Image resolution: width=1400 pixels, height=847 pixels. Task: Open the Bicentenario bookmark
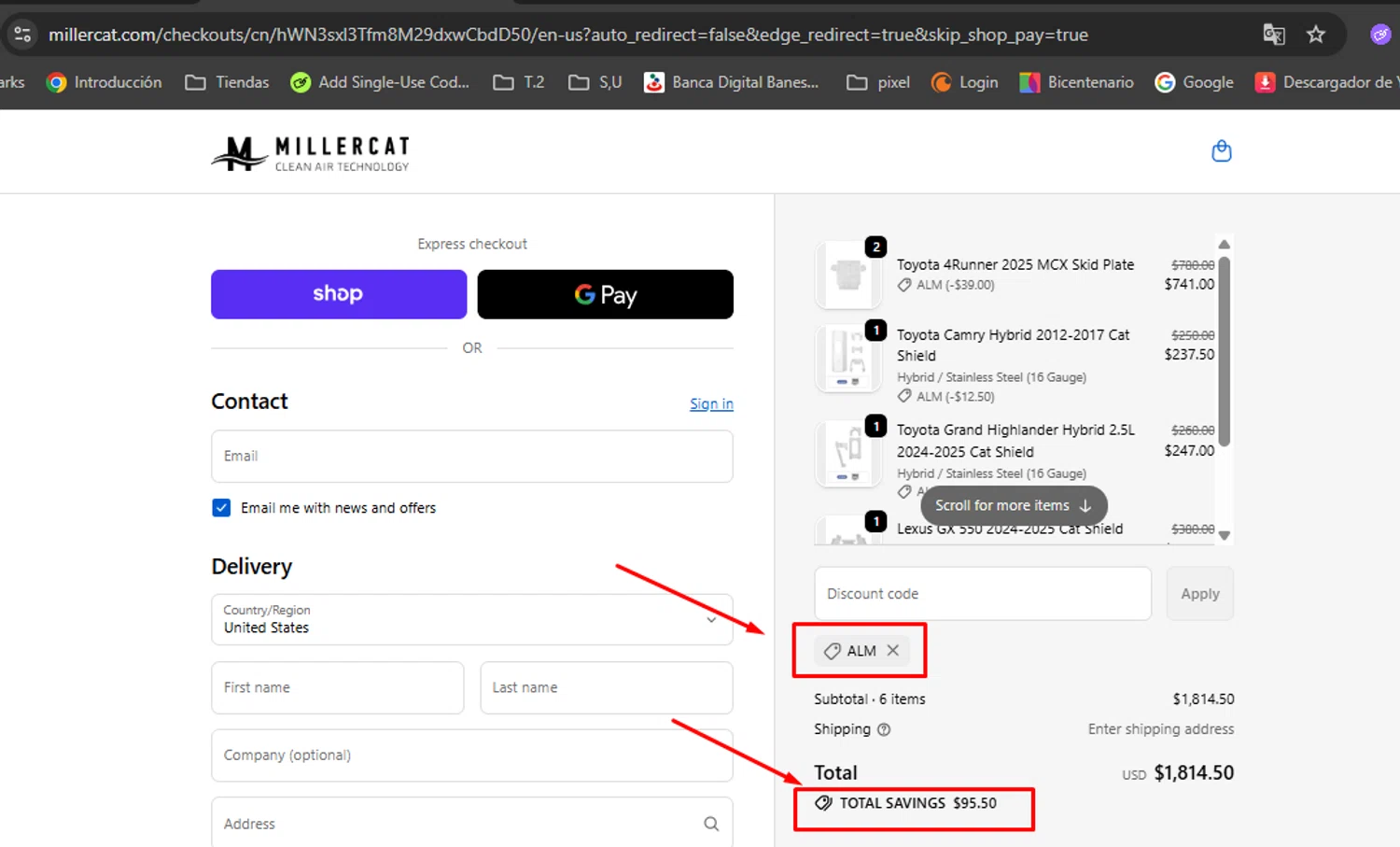(1076, 82)
